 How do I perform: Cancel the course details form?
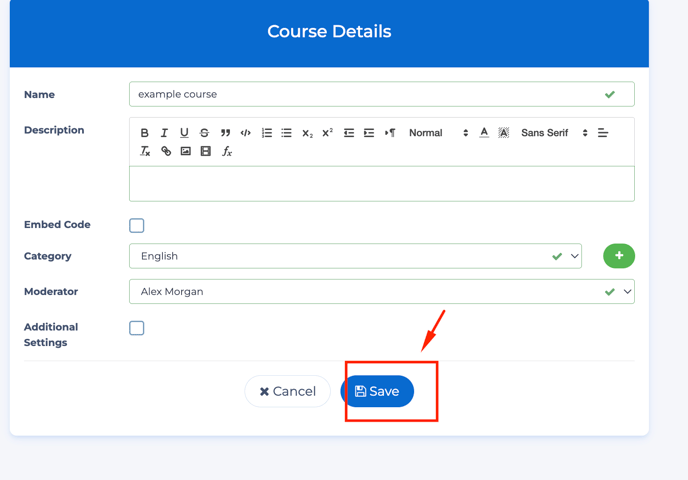tap(287, 391)
